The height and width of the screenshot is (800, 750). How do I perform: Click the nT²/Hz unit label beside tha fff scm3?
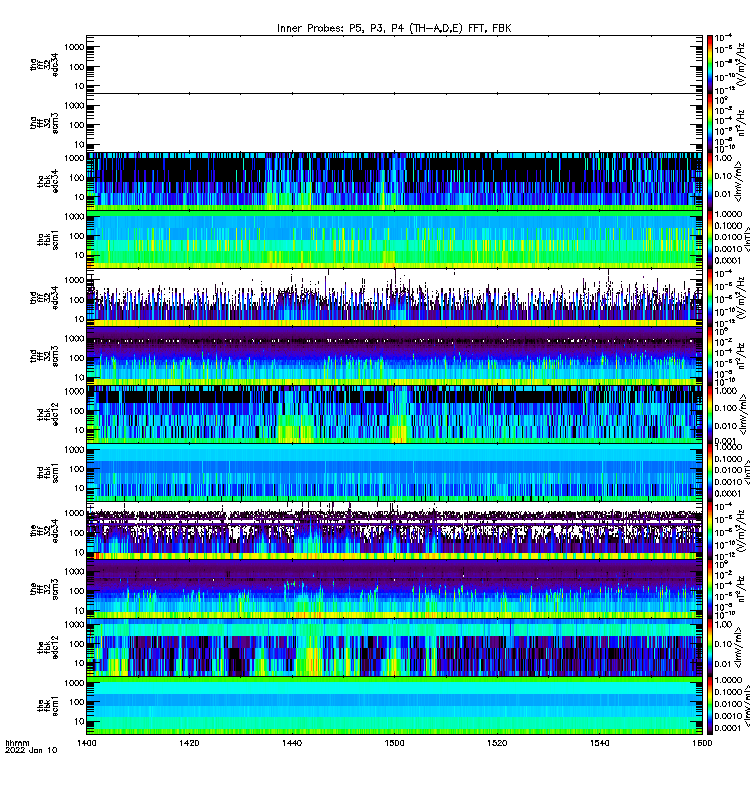(x=743, y=123)
